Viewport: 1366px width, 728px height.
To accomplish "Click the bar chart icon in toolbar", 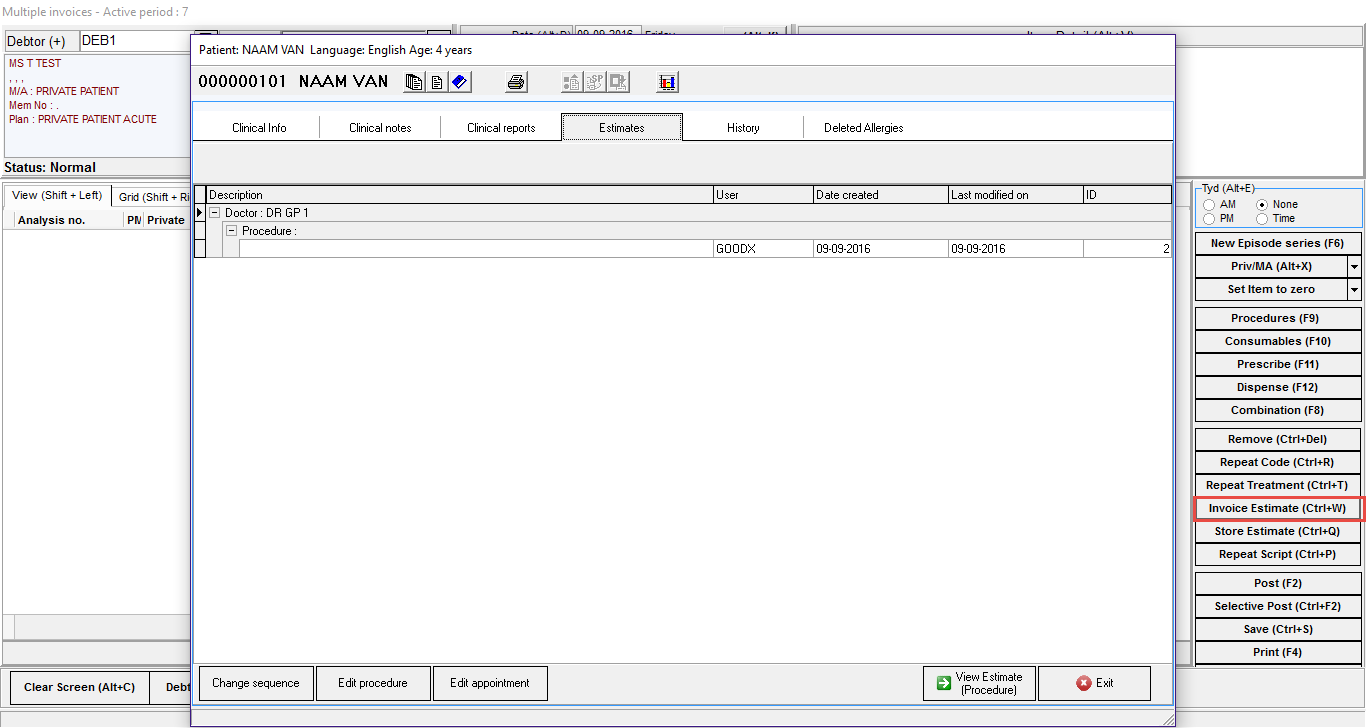I will (x=667, y=82).
